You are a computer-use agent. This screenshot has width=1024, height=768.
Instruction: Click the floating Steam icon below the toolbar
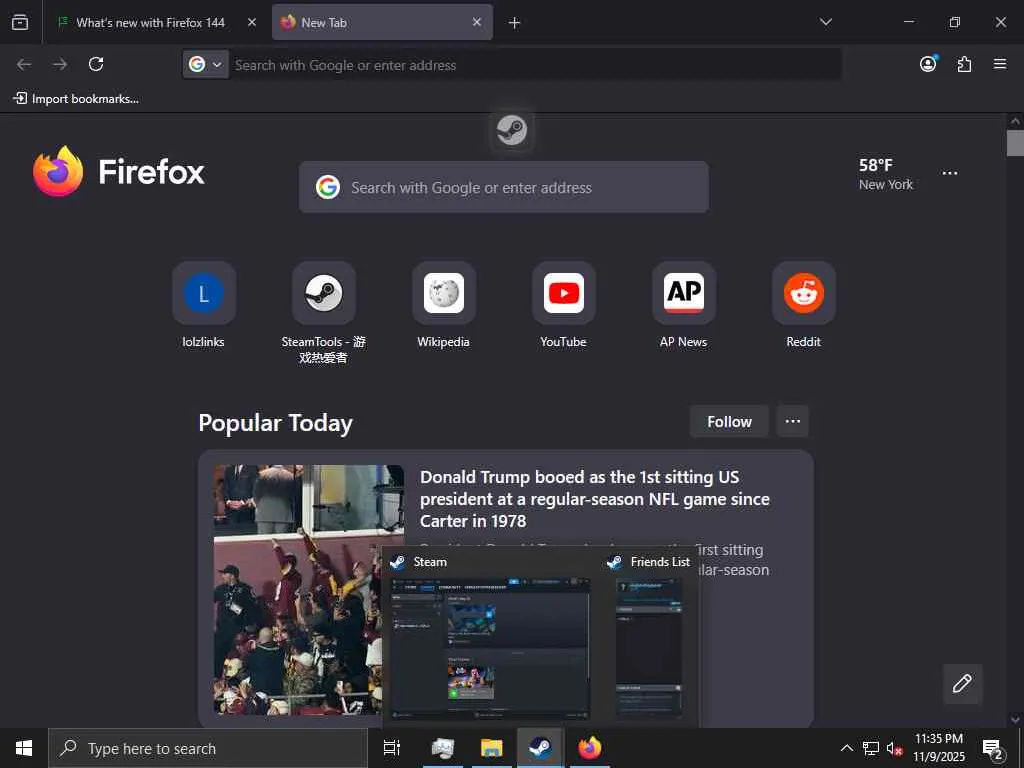512,130
